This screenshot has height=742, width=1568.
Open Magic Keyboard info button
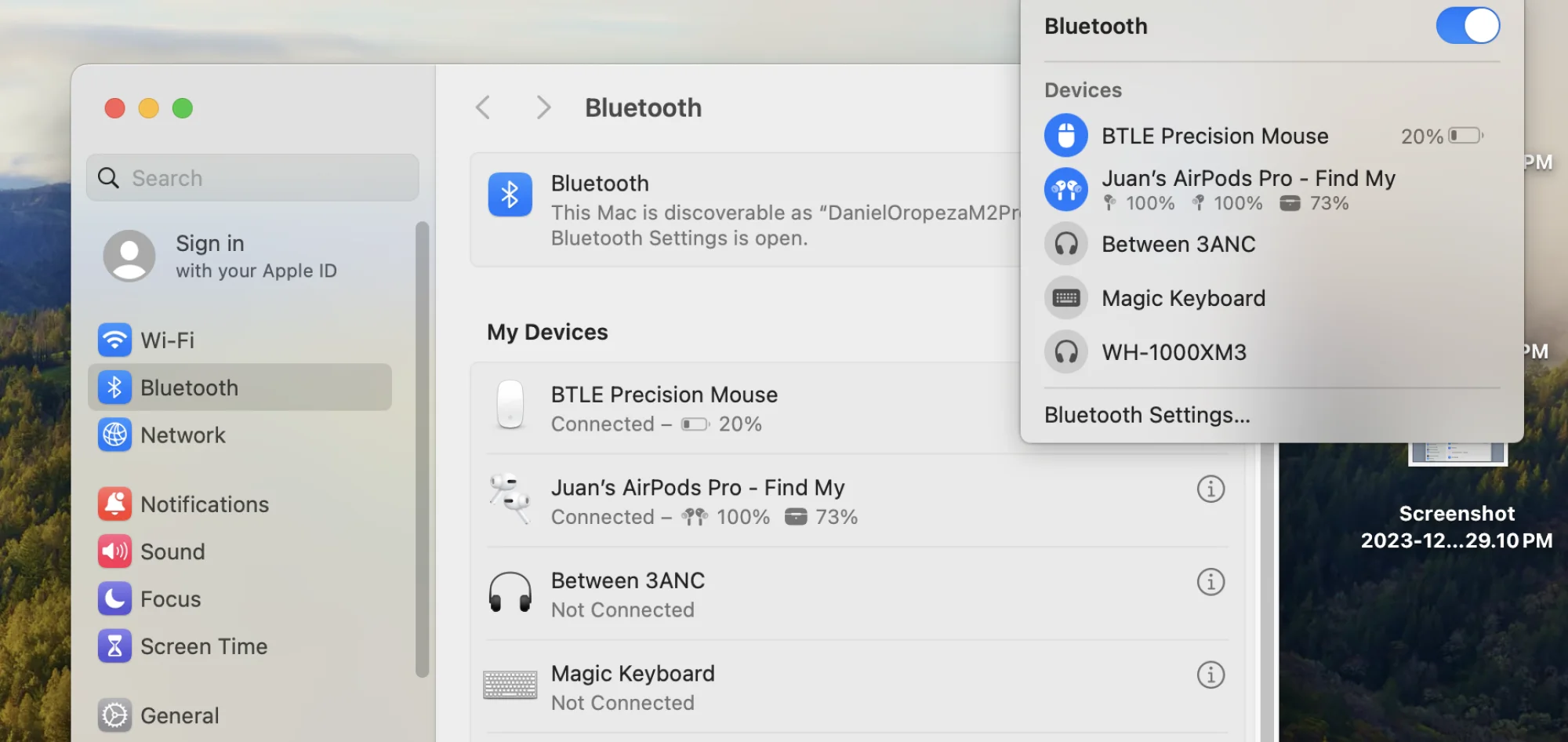coord(1210,675)
